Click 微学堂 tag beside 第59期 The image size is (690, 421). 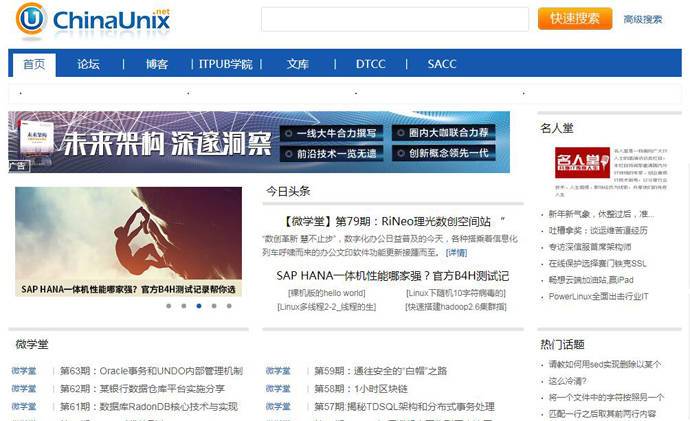pos(278,371)
